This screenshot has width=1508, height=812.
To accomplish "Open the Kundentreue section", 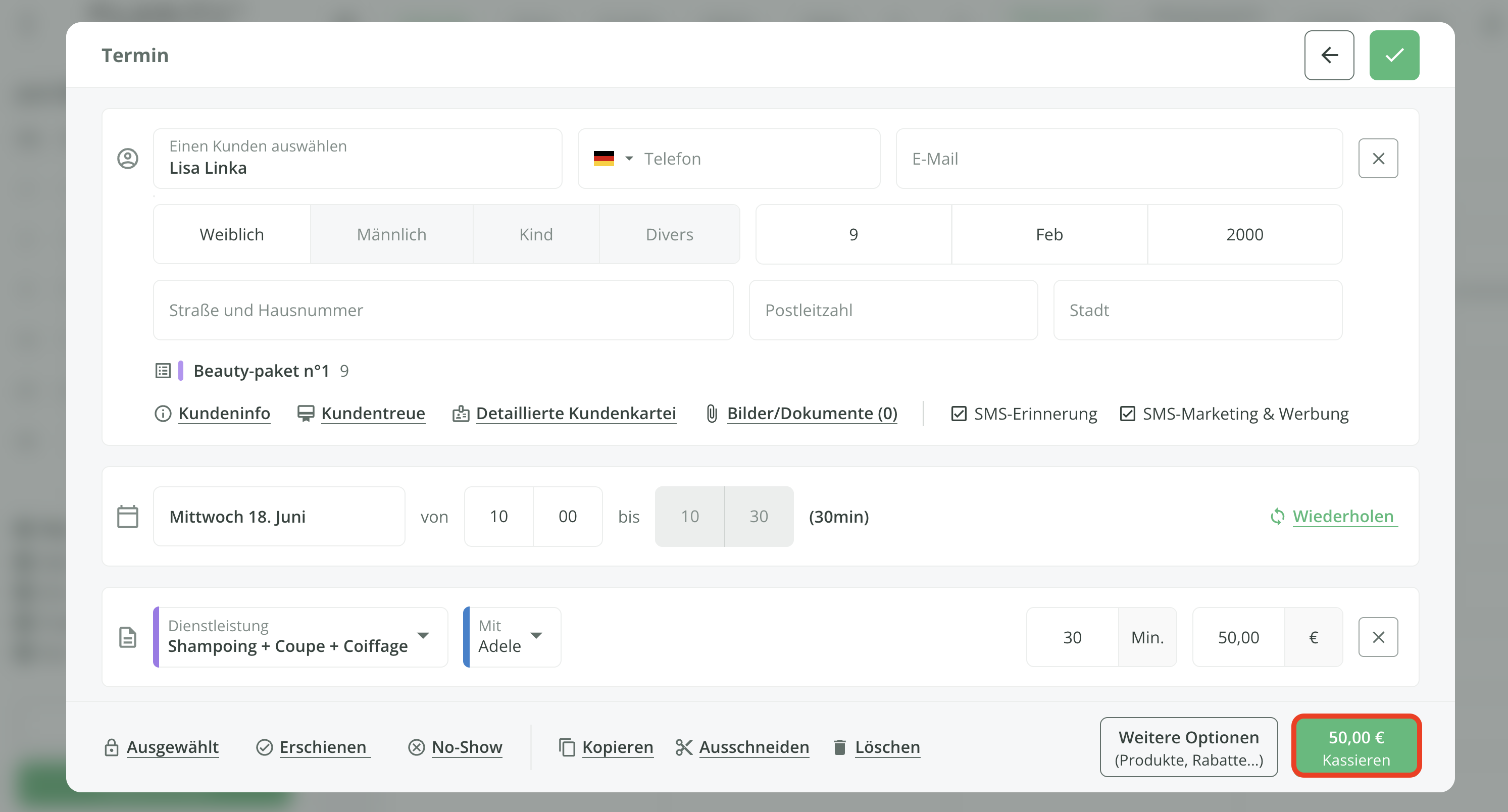I will tap(373, 413).
